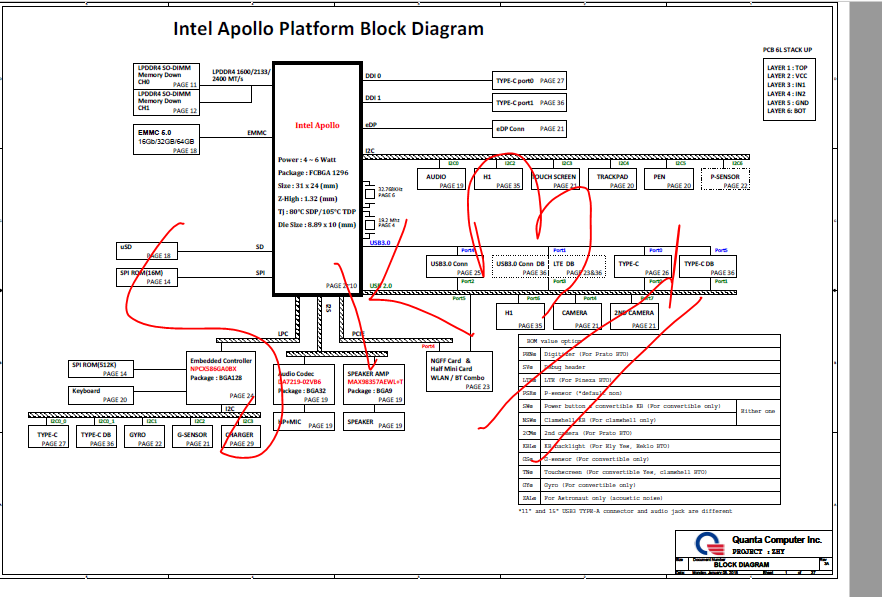Click the Either one table cell
This screenshot has height=597, width=882.
(758, 412)
